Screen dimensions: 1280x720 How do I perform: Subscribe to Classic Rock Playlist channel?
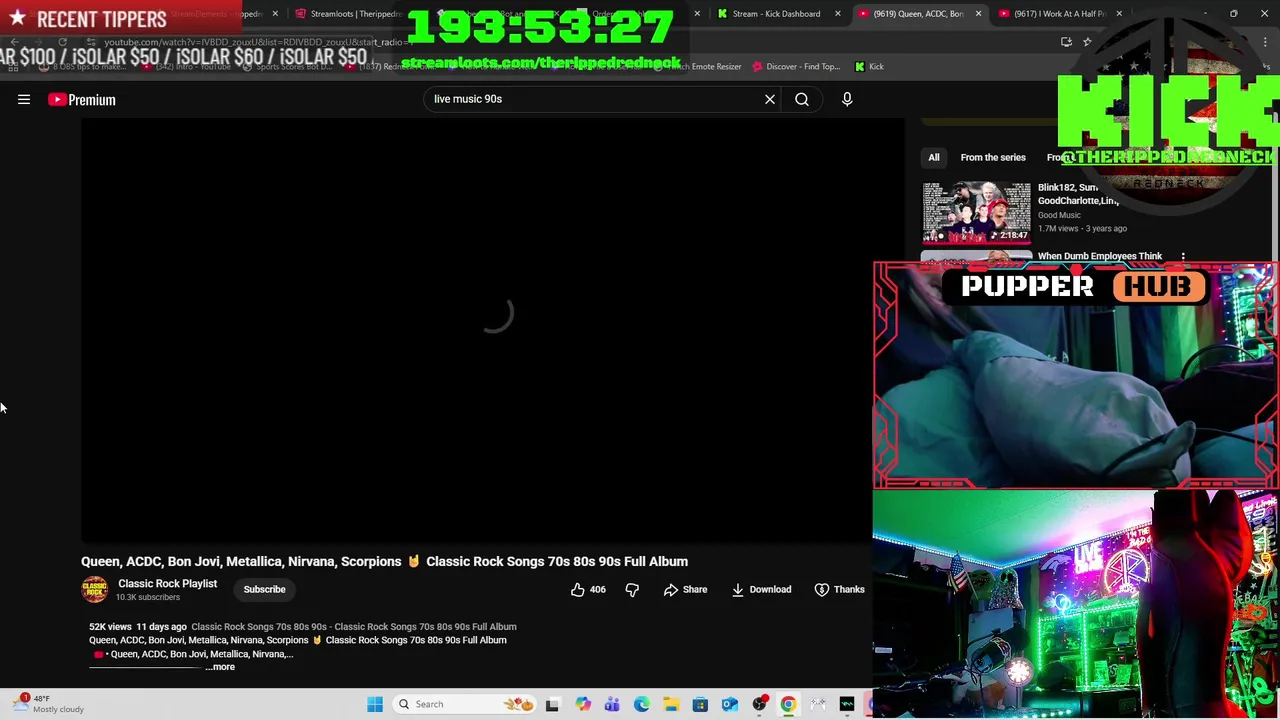coord(264,589)
